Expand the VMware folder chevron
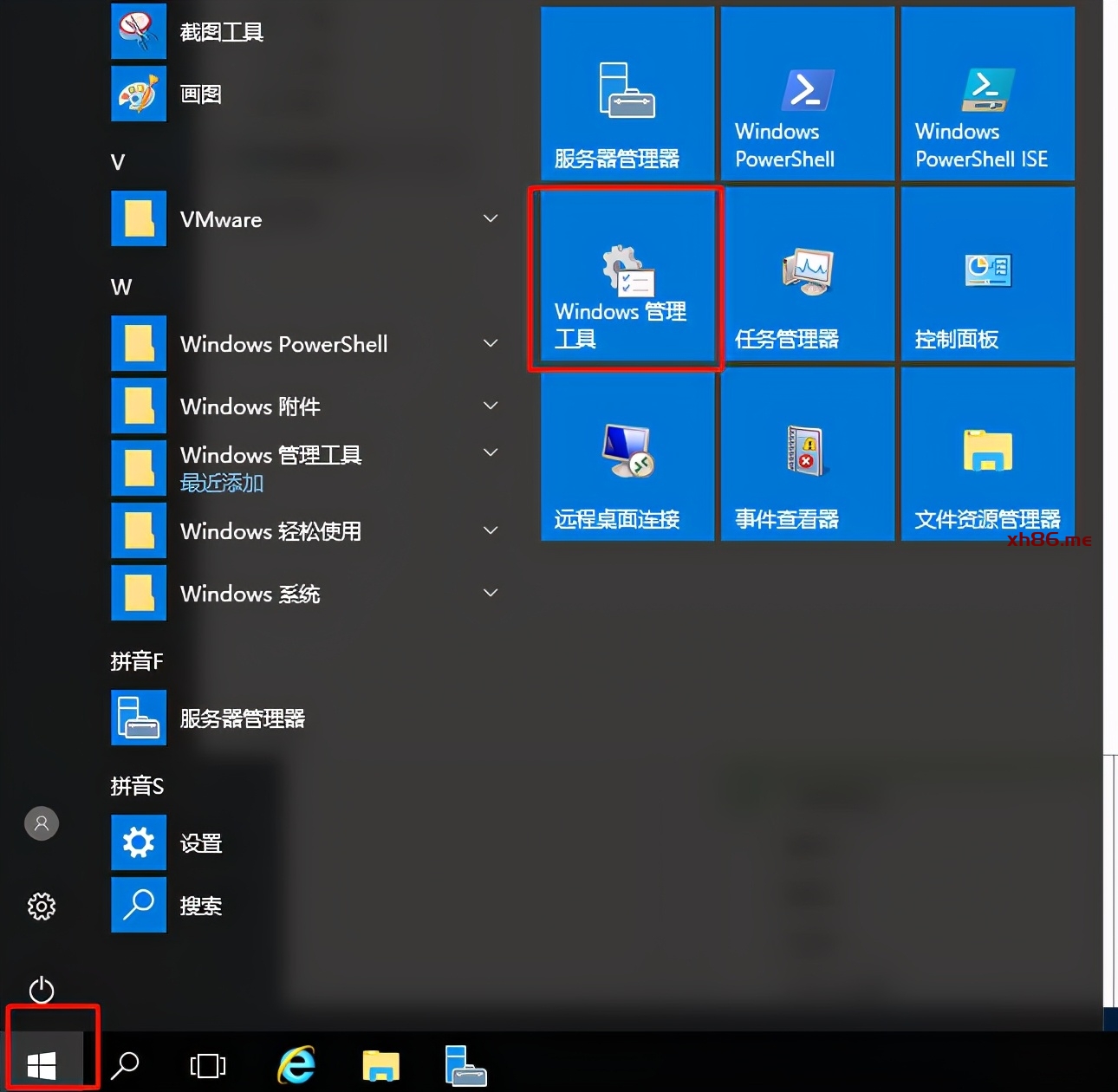Image resolution: width=1118 pixels, height=1092 pixels. coord(491,219)
